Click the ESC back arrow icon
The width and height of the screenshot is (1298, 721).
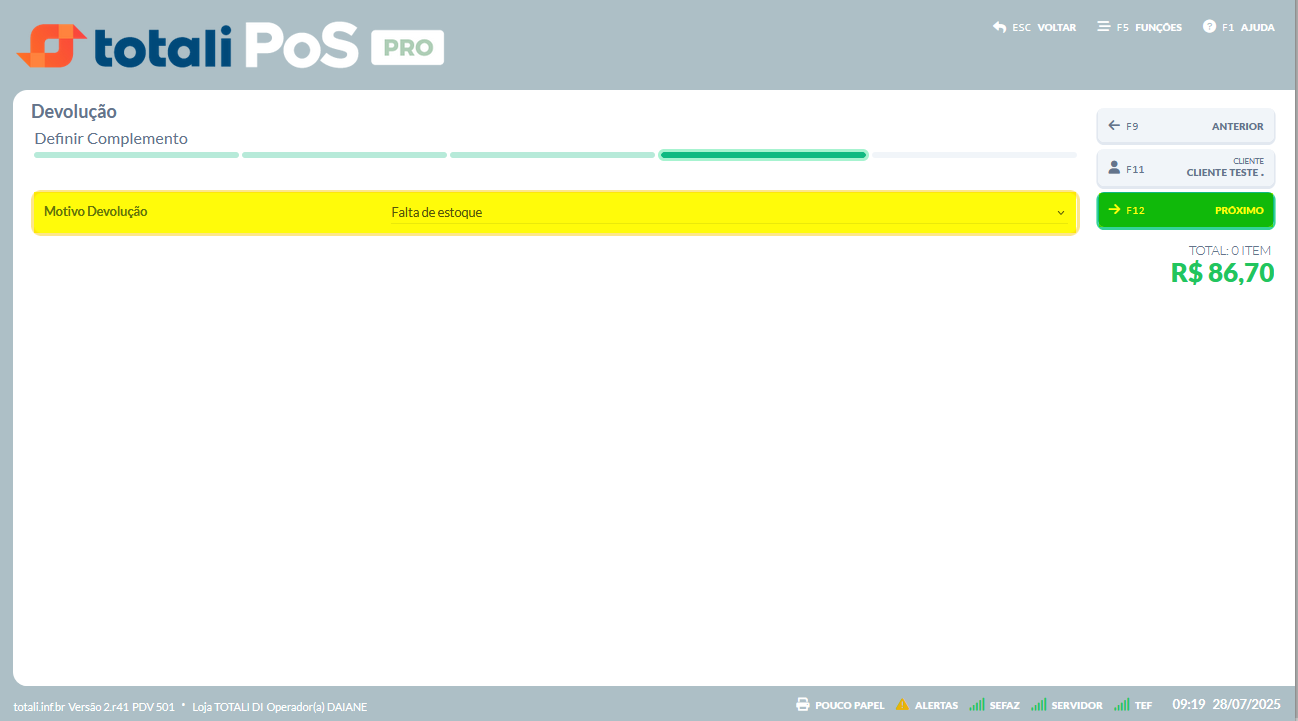(999, 27)
